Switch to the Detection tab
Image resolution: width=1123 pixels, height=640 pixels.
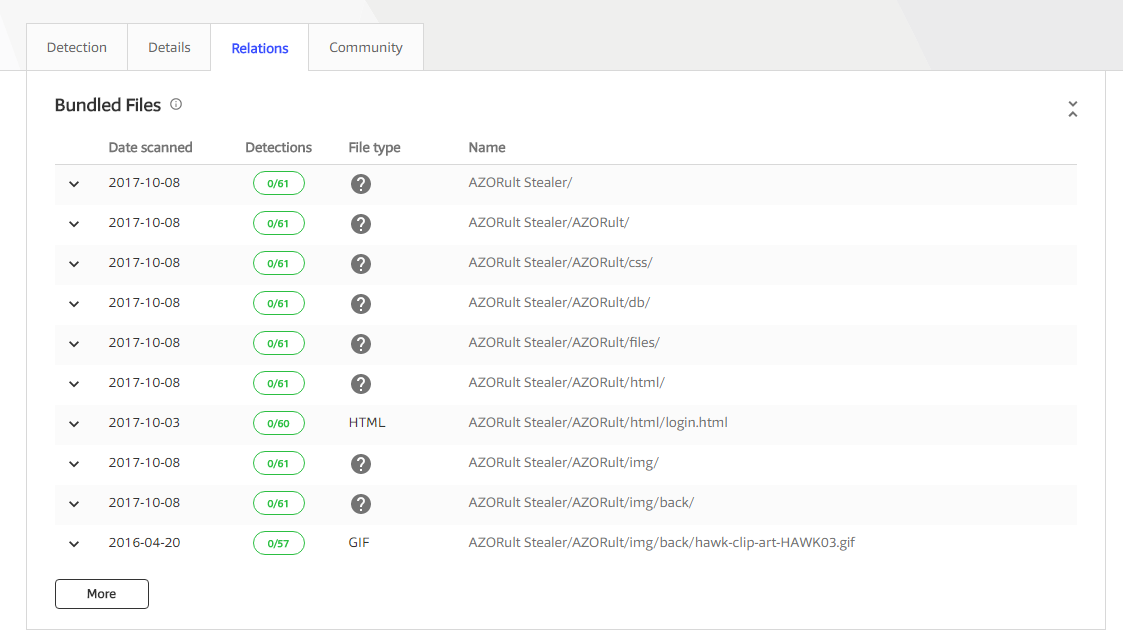pyautogui.click(x=77, y=47)
